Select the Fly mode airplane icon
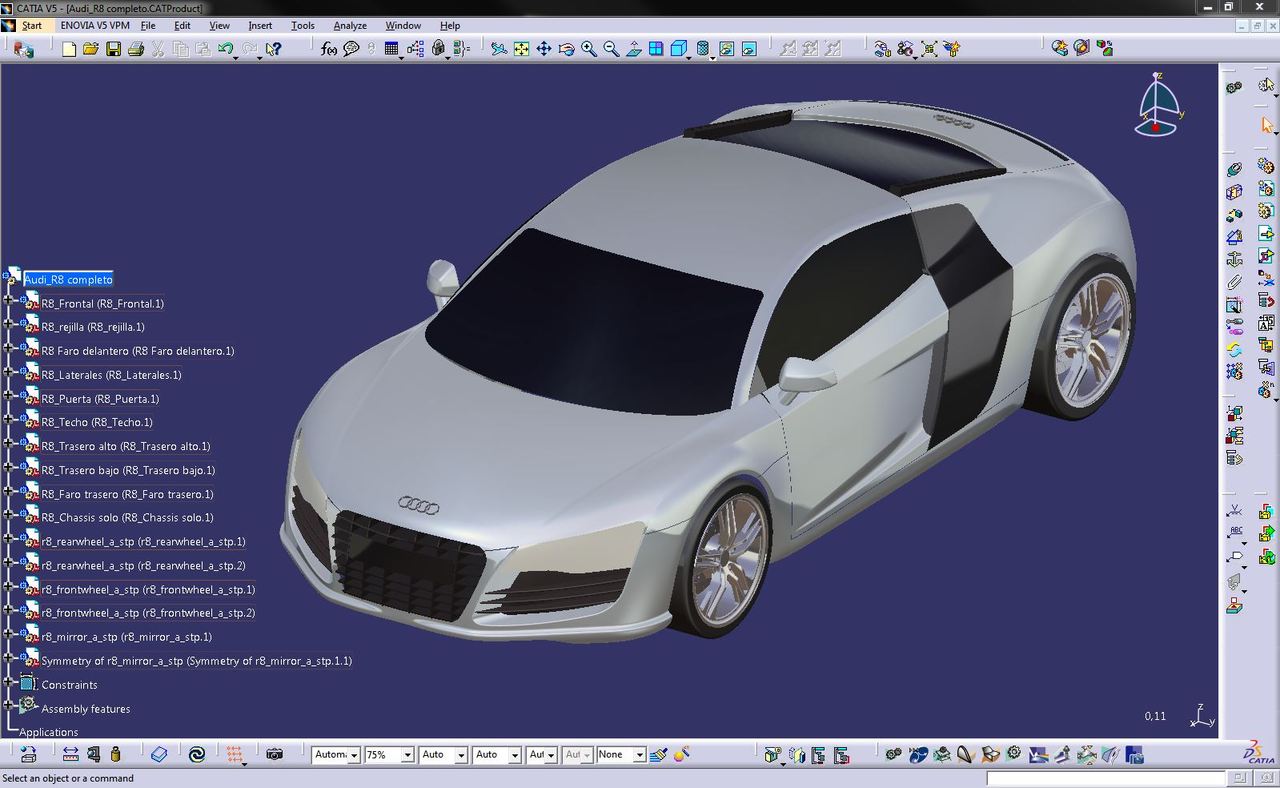The image size is (1280, 788). point(499,49)
